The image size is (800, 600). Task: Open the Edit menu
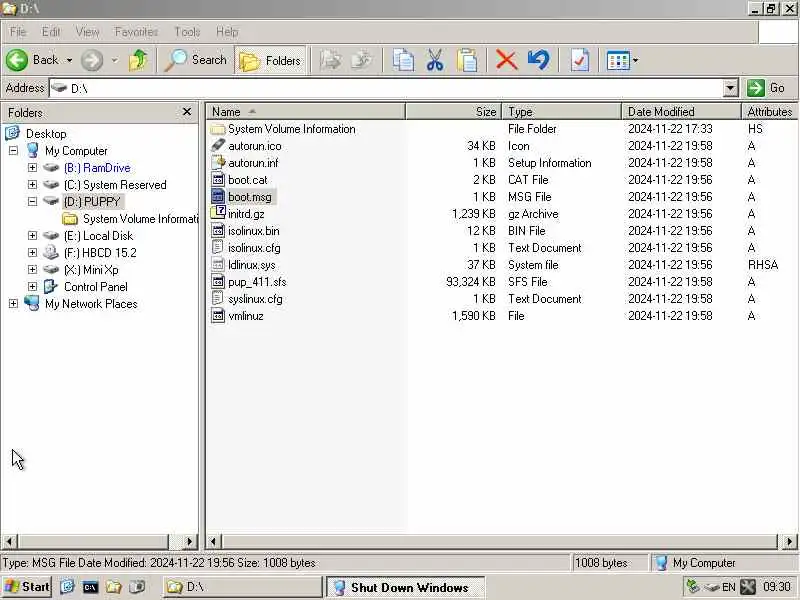51,32
